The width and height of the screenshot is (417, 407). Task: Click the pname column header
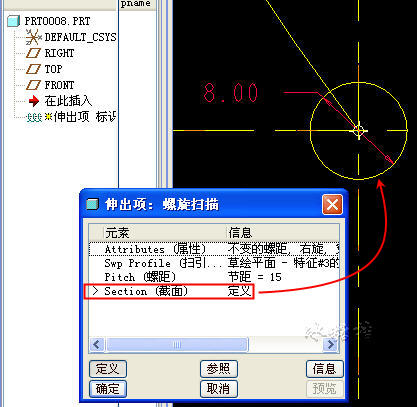pyautogui.click(x=136, y=4)
